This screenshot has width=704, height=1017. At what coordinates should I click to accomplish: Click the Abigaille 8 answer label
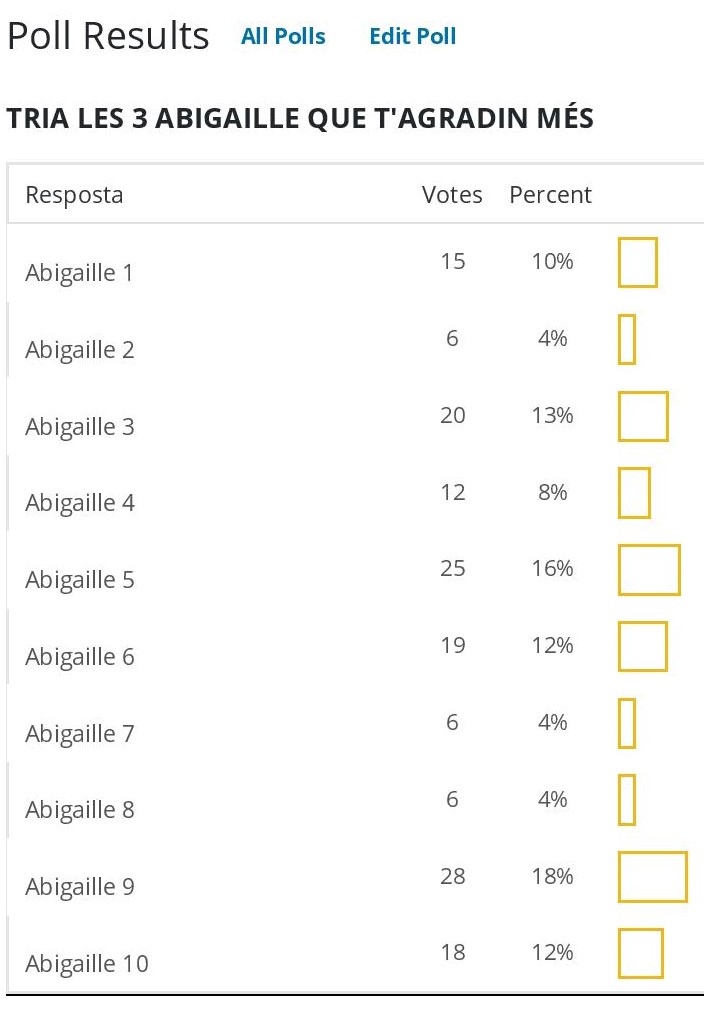pyautogui.click(x=80, y=810)
